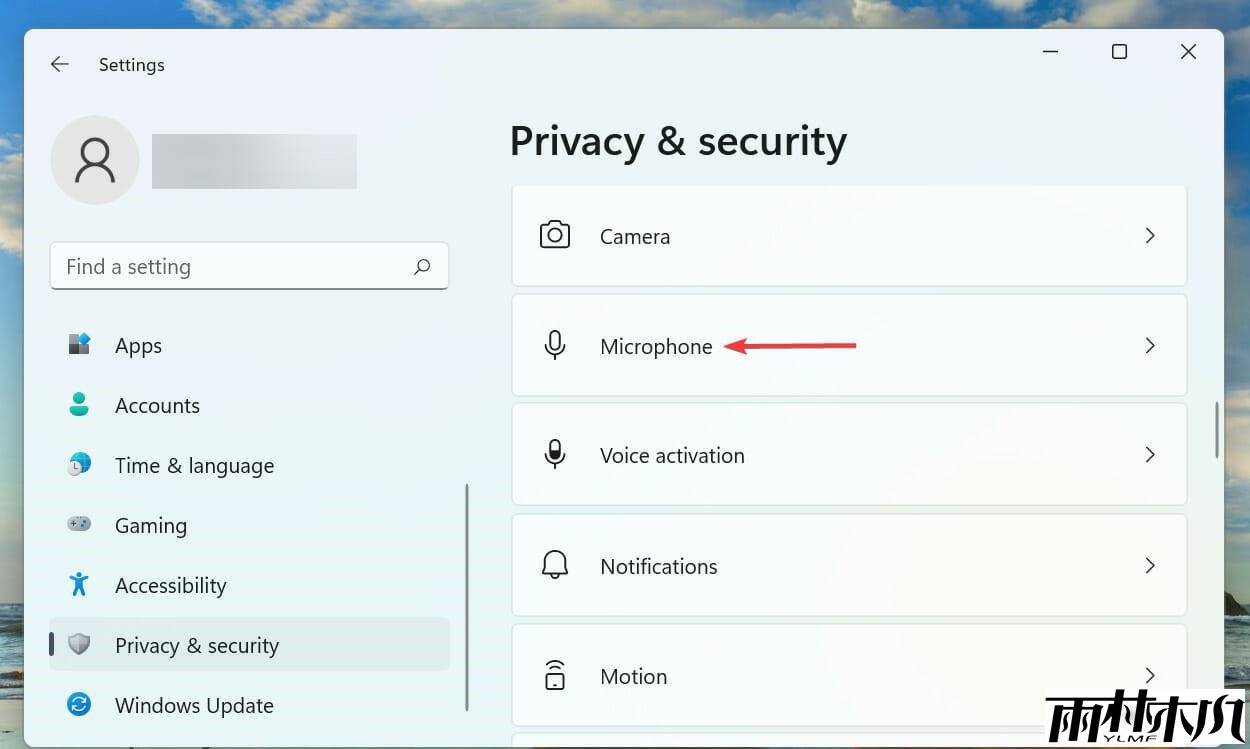Expand the Microphone settings chevron
Viewport: 1250px width, 749px height.
tap(1150, 346)
